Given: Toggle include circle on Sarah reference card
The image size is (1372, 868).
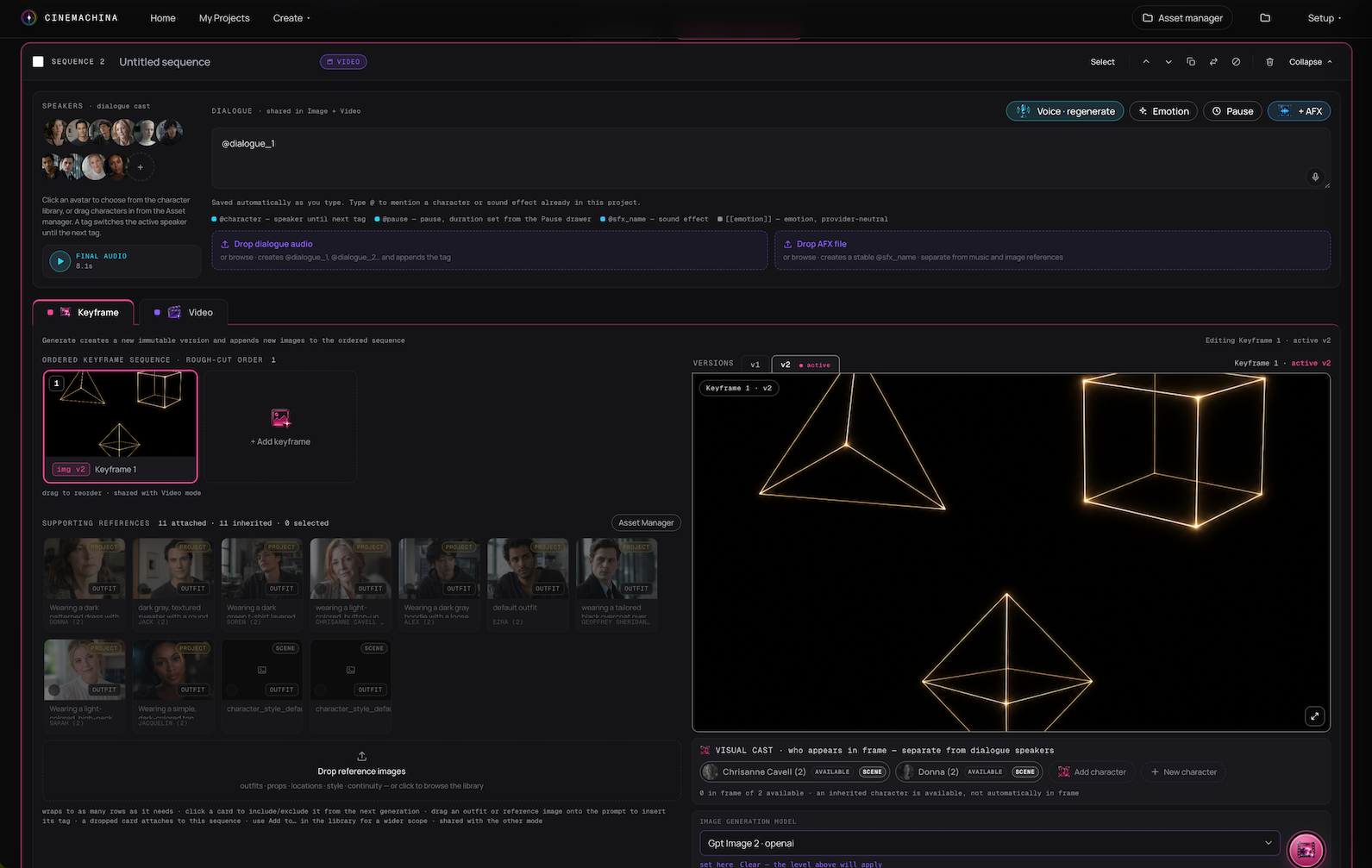Looking at the screenshot, I should pos(54,690).
